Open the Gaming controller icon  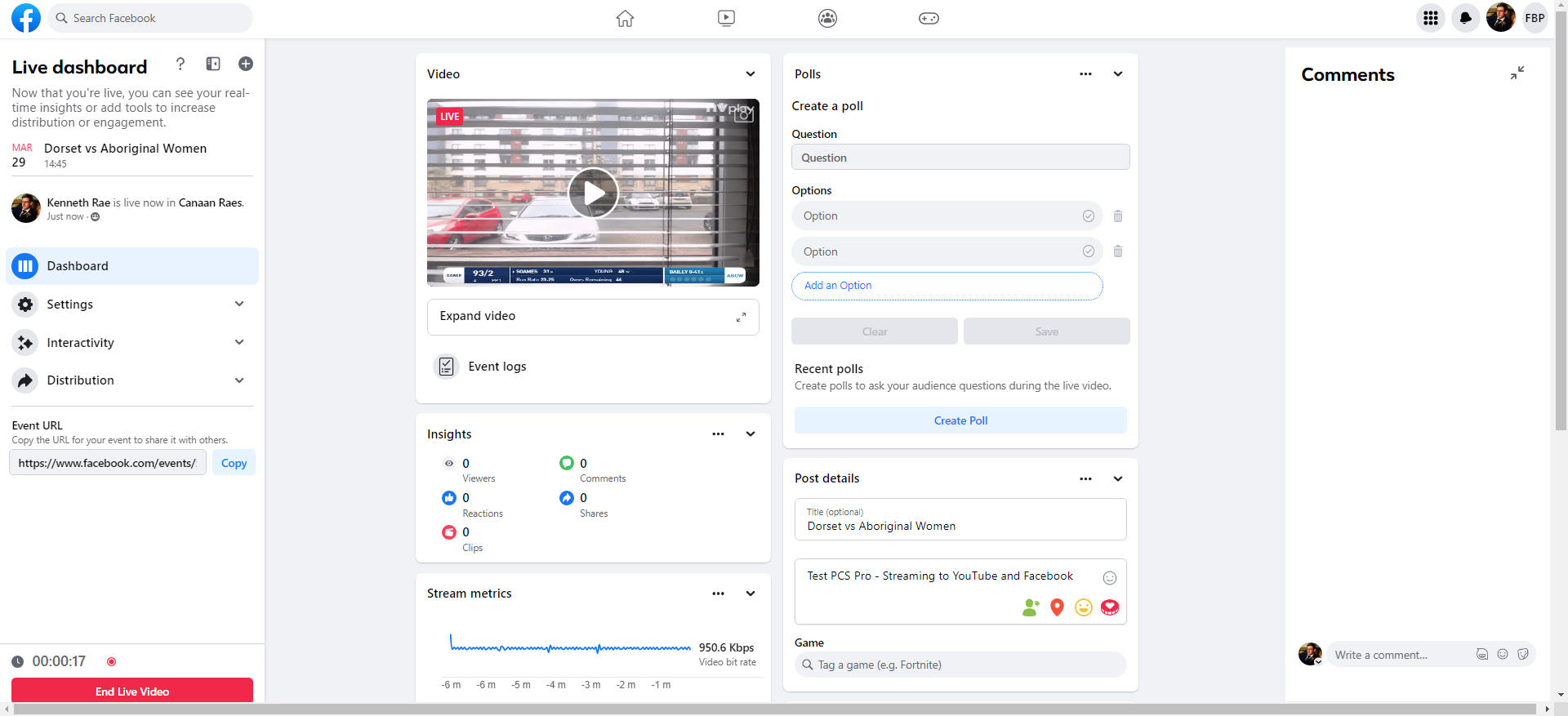coord(929,18)
